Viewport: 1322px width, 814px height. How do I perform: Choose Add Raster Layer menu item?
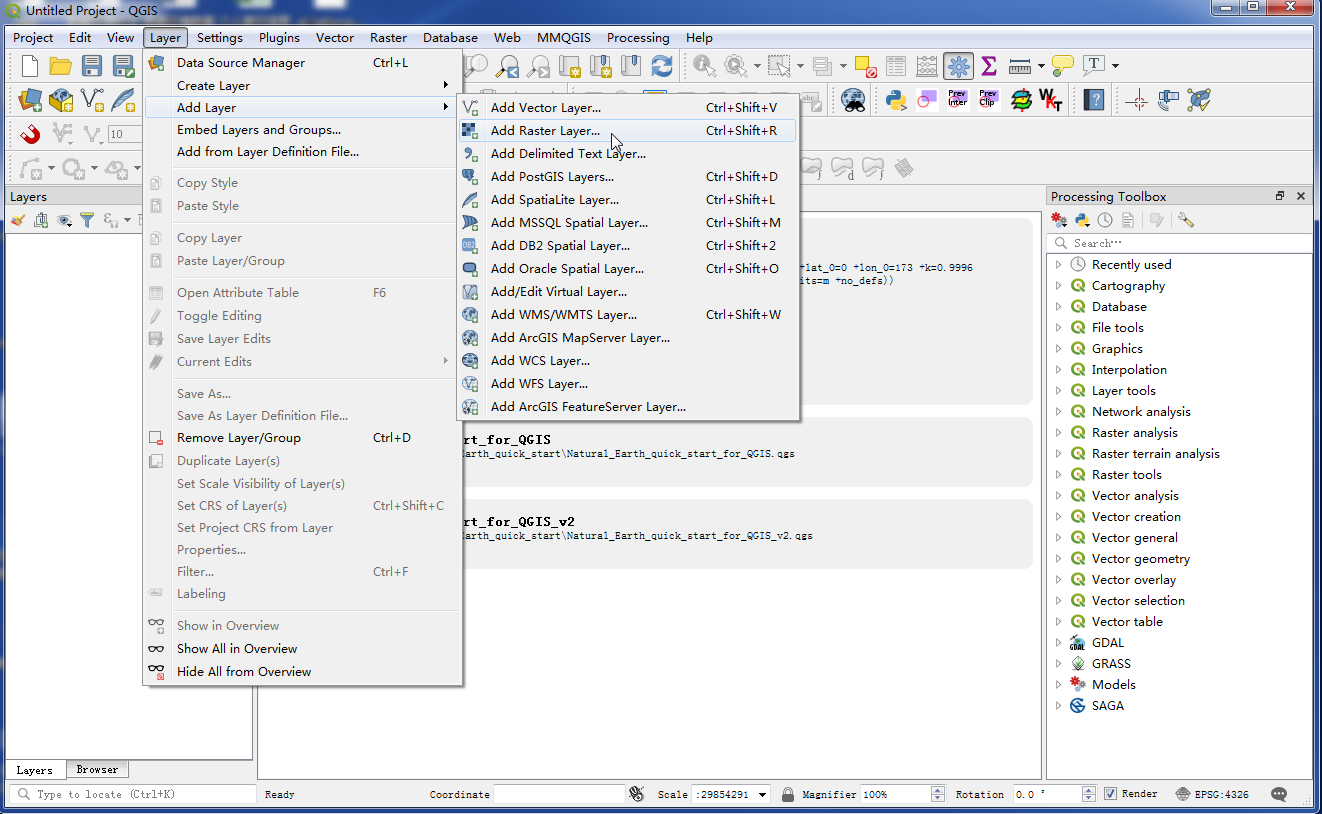click(628, 131)
